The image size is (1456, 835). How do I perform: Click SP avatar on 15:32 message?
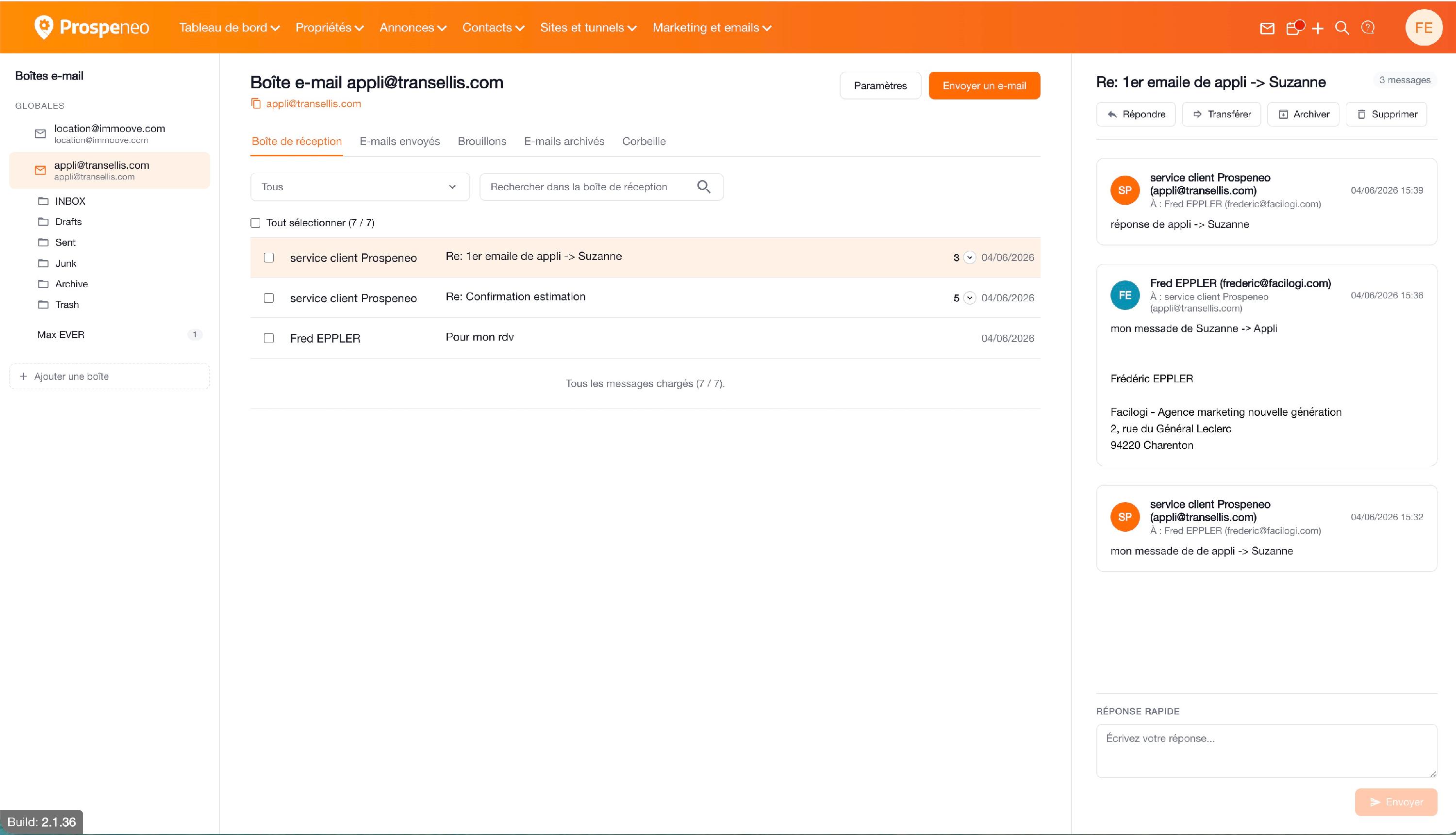[x=1125, y=517]
